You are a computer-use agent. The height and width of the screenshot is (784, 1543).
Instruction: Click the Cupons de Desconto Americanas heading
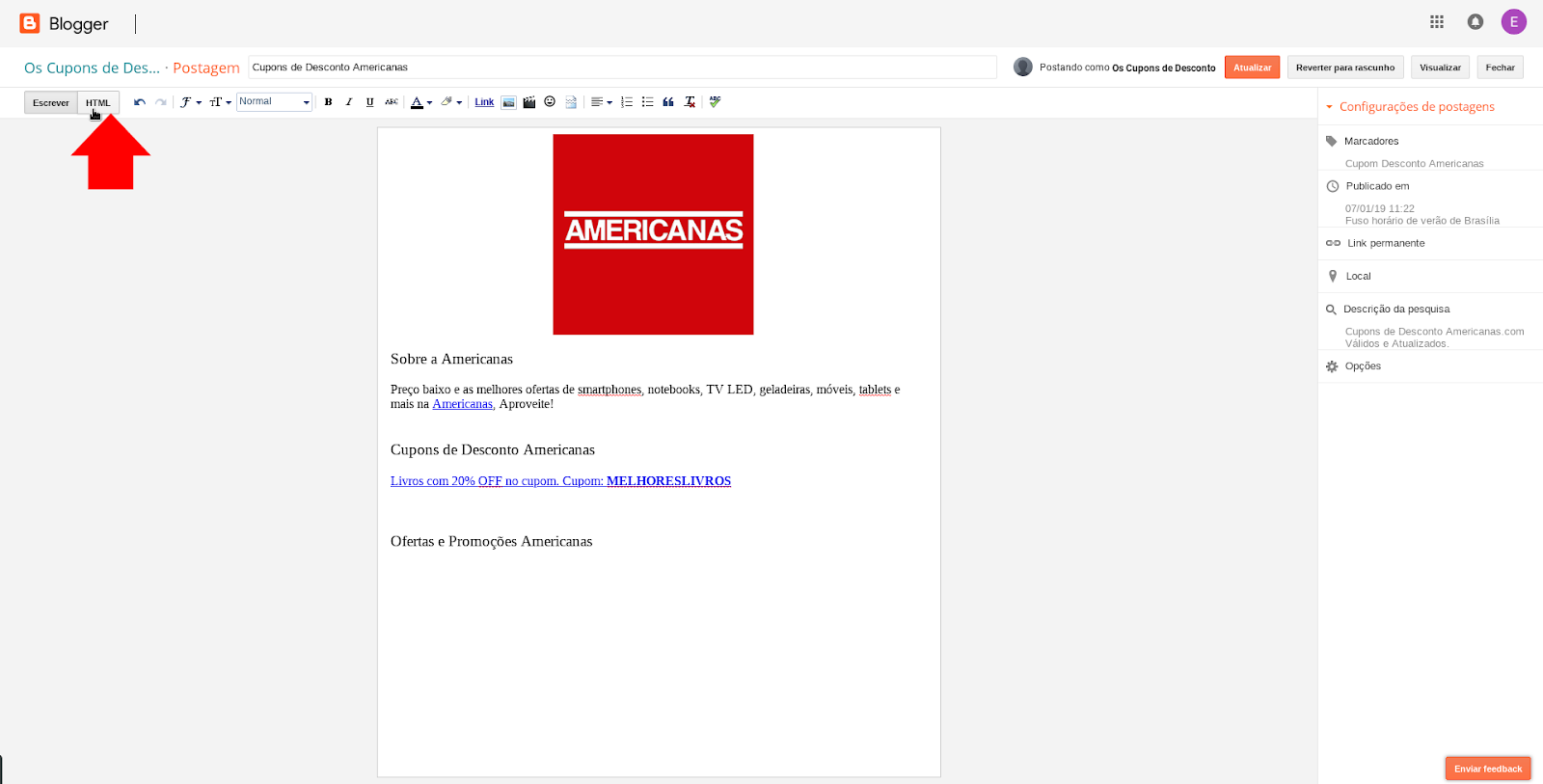493,450
